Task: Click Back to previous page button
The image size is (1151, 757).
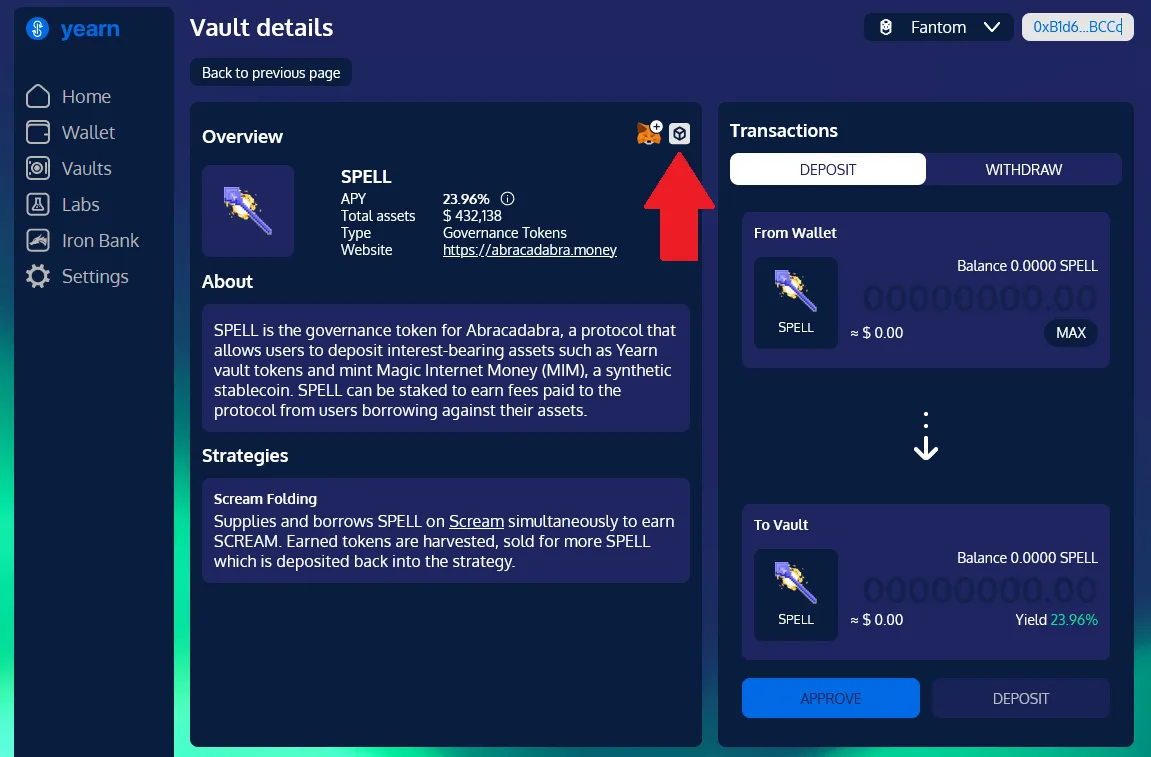Action: point(271,73)
